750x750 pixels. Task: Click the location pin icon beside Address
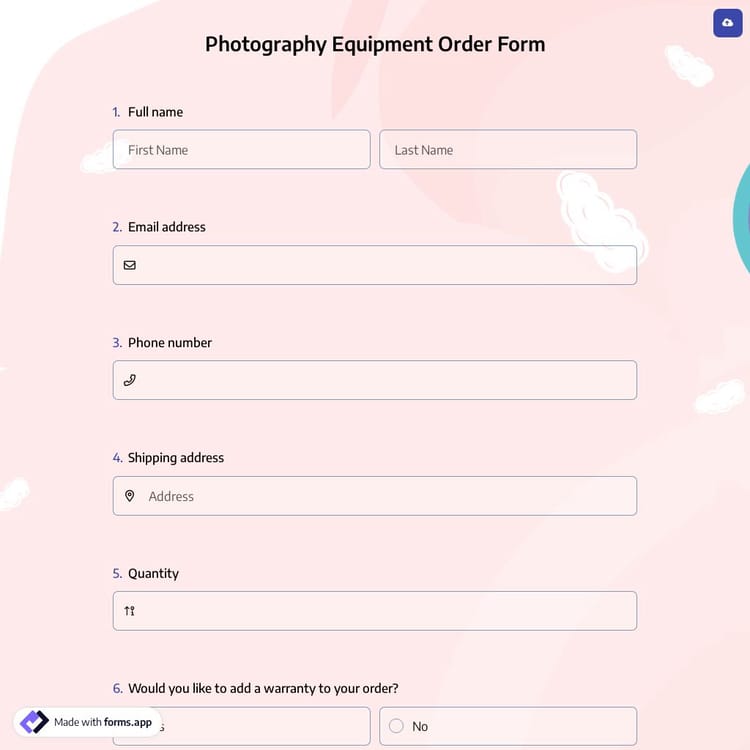[x=130, y=496]
